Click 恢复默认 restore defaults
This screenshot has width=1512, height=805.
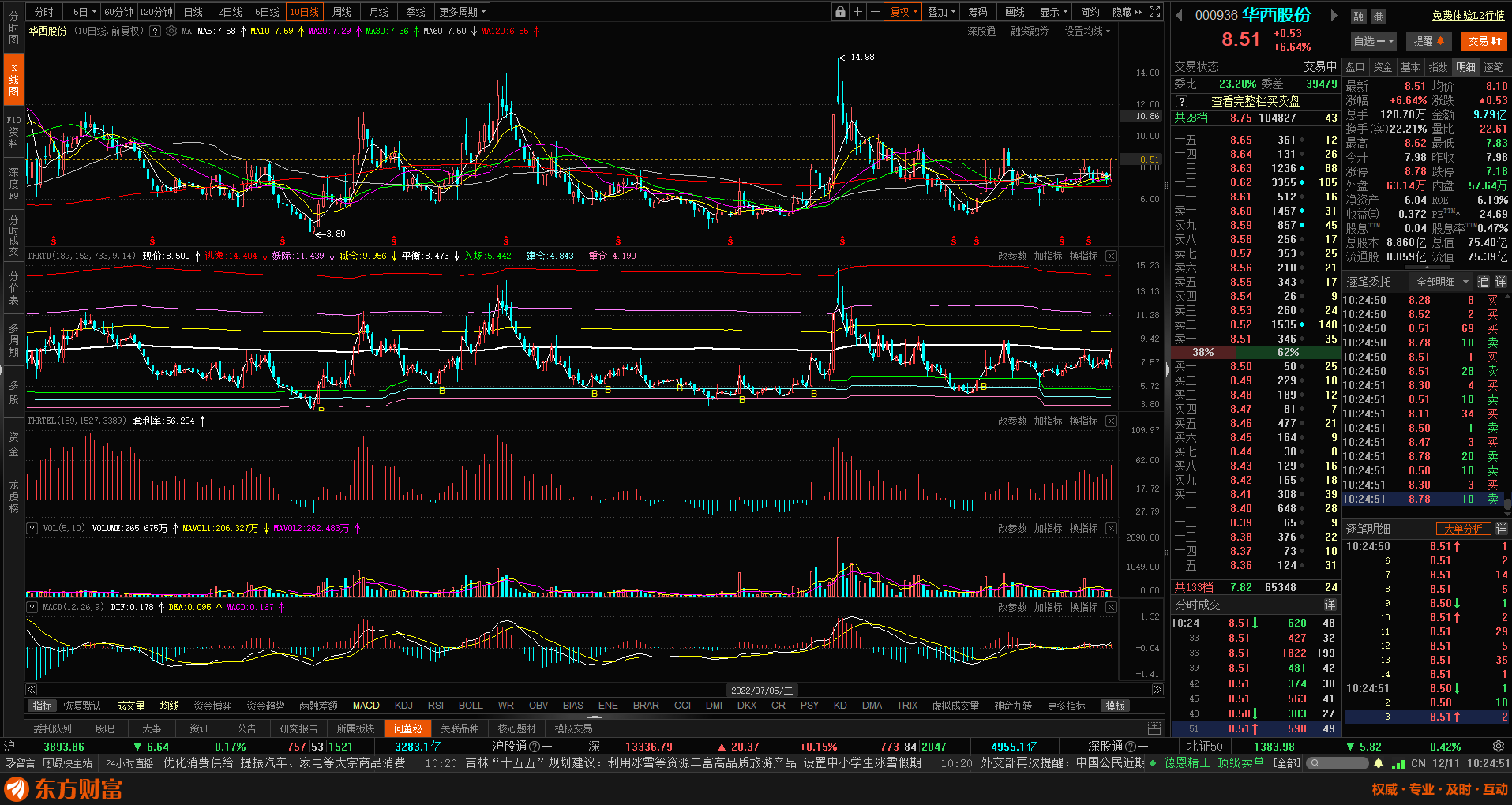[x=82, y=706]
